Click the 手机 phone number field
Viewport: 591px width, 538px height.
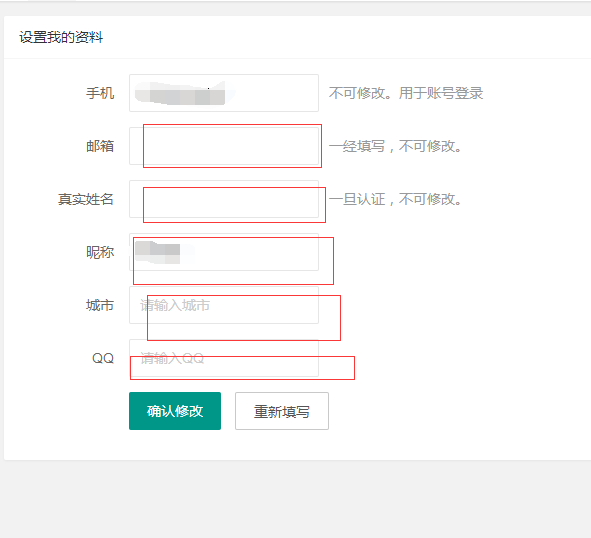pos(224,93)
